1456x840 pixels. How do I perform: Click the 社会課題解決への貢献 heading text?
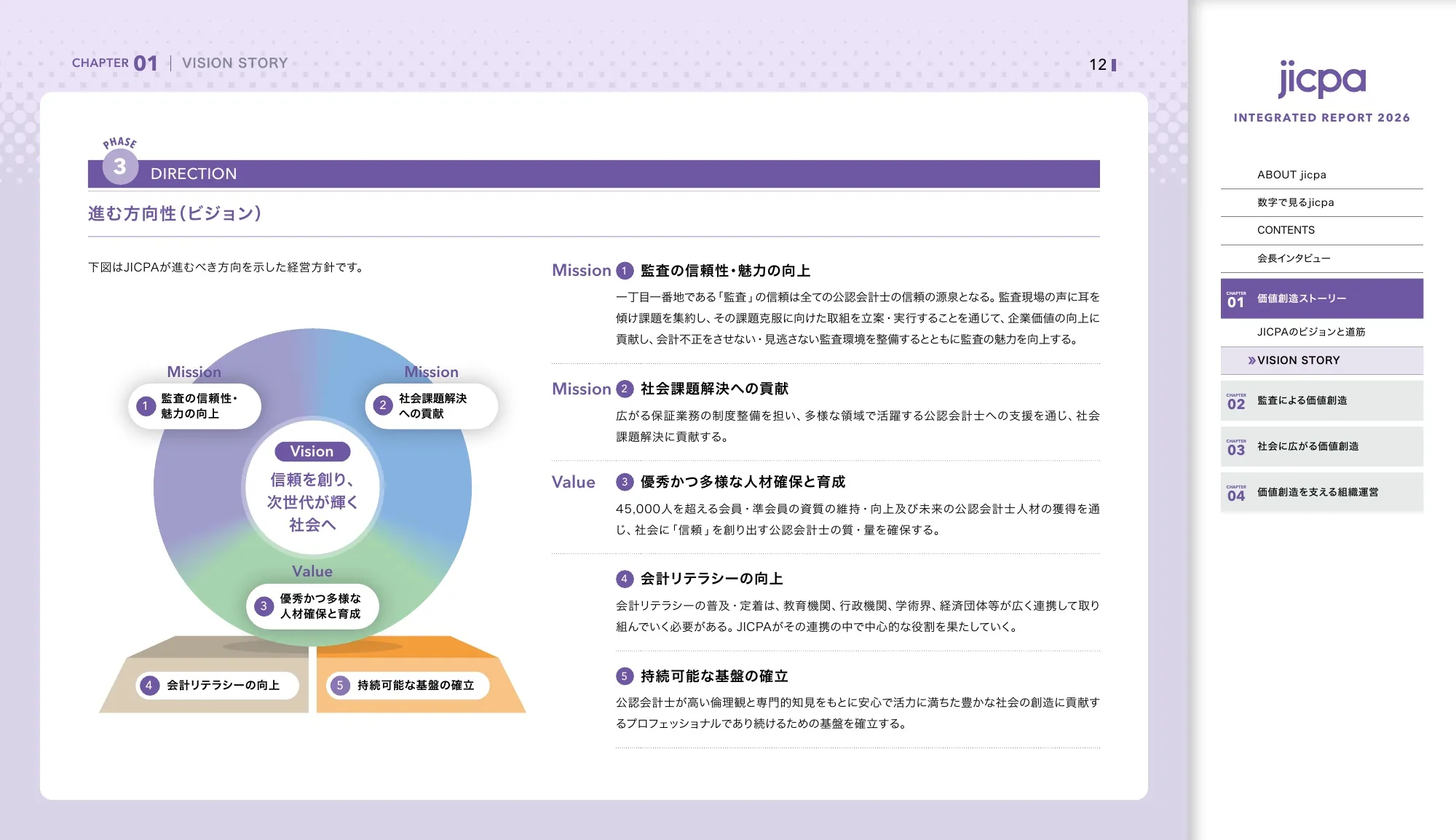[x=714, y=389]
